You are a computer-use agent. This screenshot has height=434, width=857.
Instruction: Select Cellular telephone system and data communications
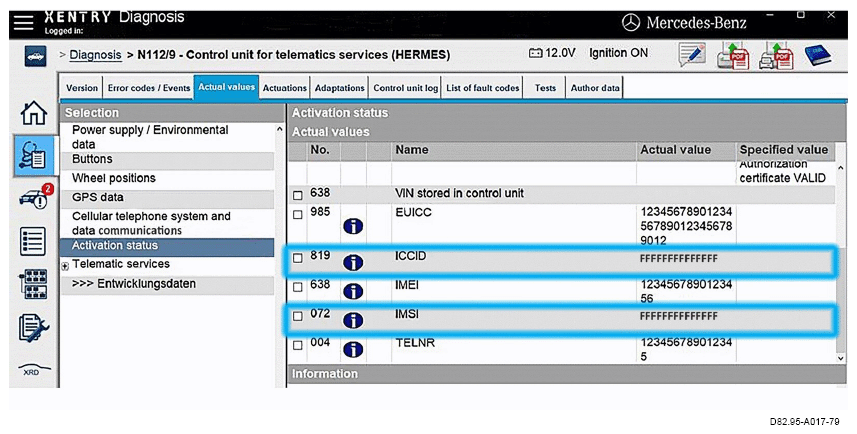coord(167,223)
